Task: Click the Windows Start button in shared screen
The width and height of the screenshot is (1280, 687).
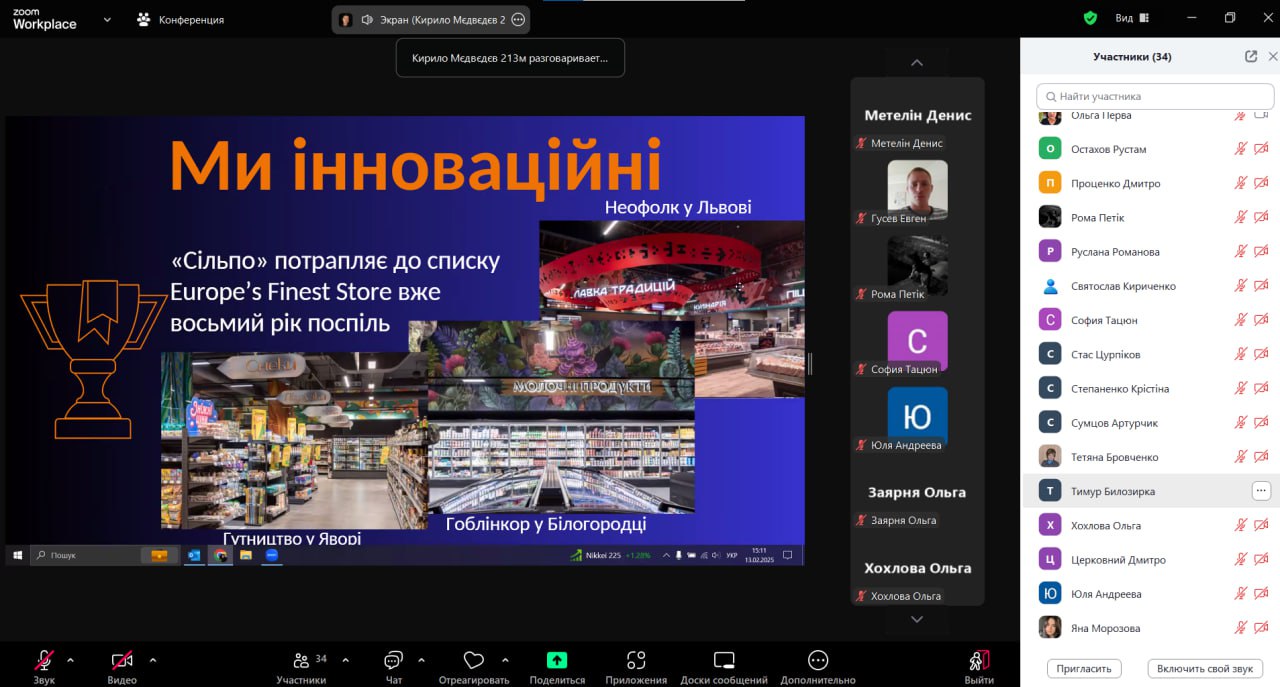Action: click(x=17, y=555)
